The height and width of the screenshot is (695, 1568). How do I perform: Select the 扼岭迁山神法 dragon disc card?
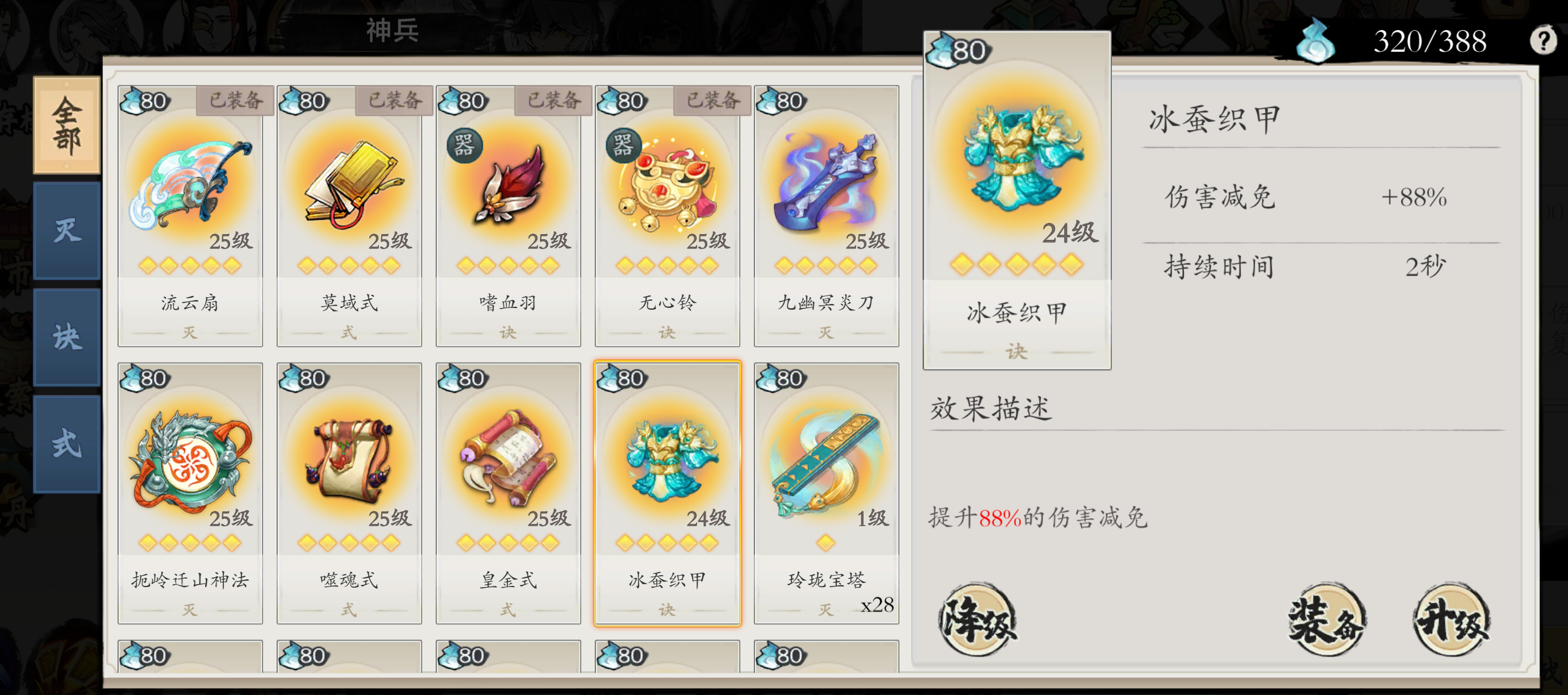click(x=190, y=493)
